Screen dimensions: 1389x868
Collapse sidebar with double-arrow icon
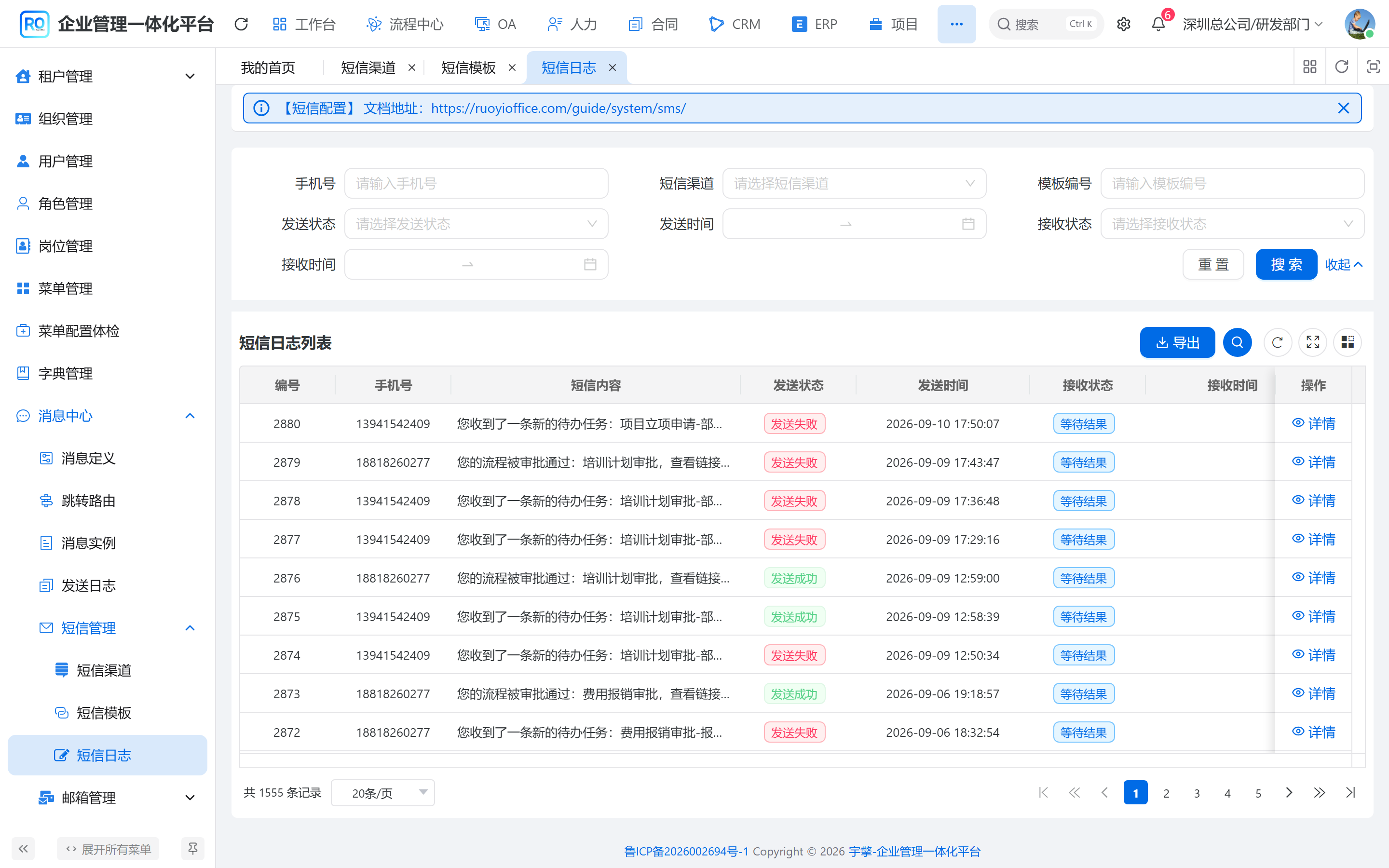(x=23, y=849)
